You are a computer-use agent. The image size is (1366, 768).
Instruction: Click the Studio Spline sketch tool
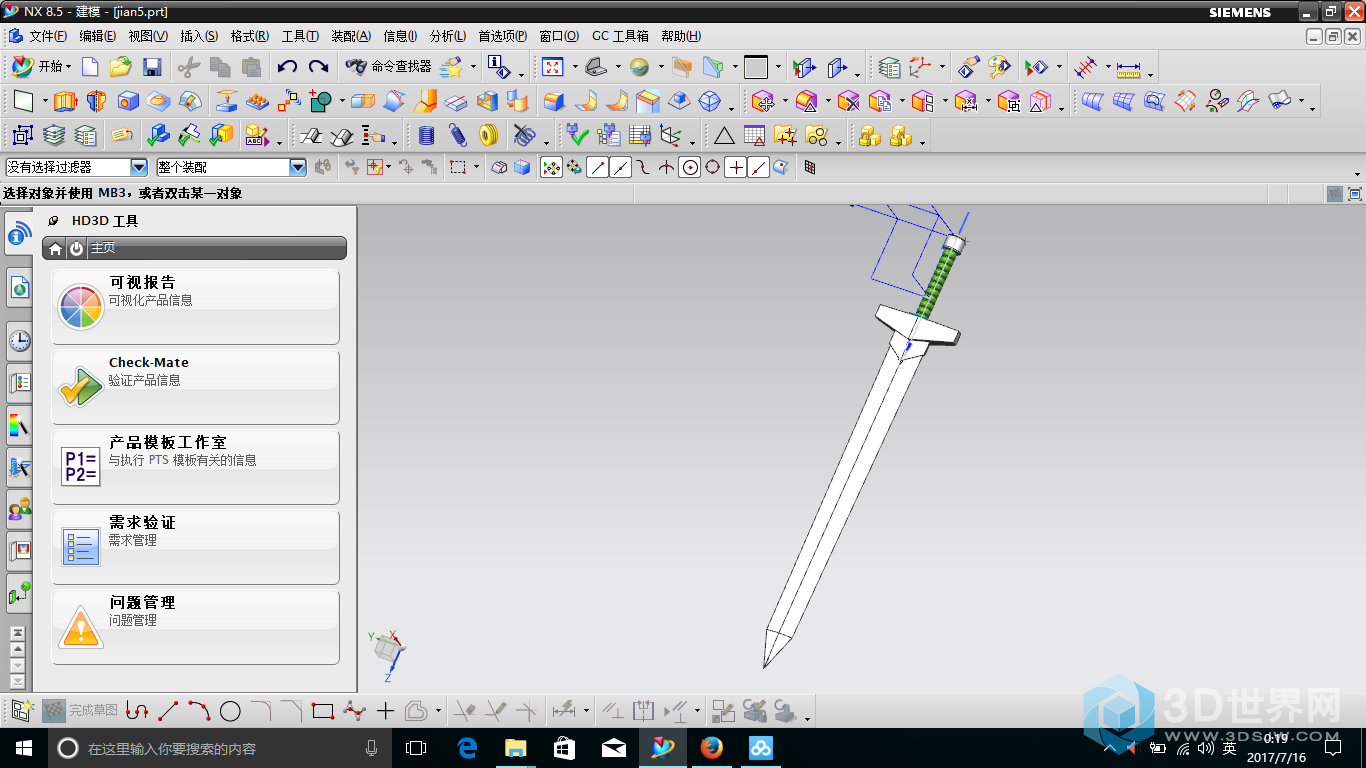click(354, 711)
